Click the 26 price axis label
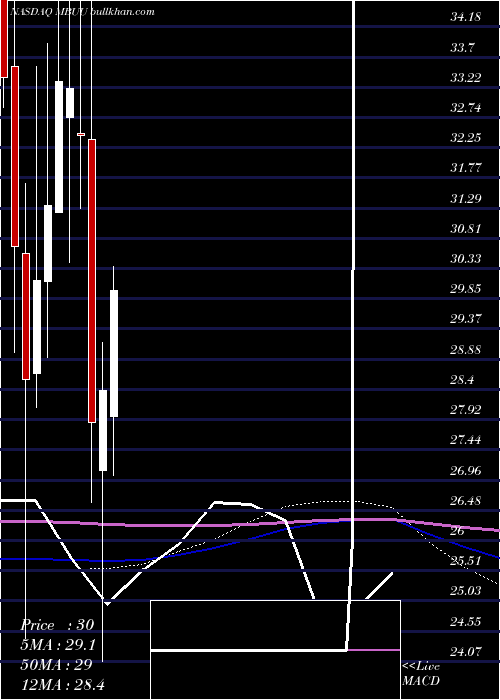This screenshot has width=500, height=700. 458,531
